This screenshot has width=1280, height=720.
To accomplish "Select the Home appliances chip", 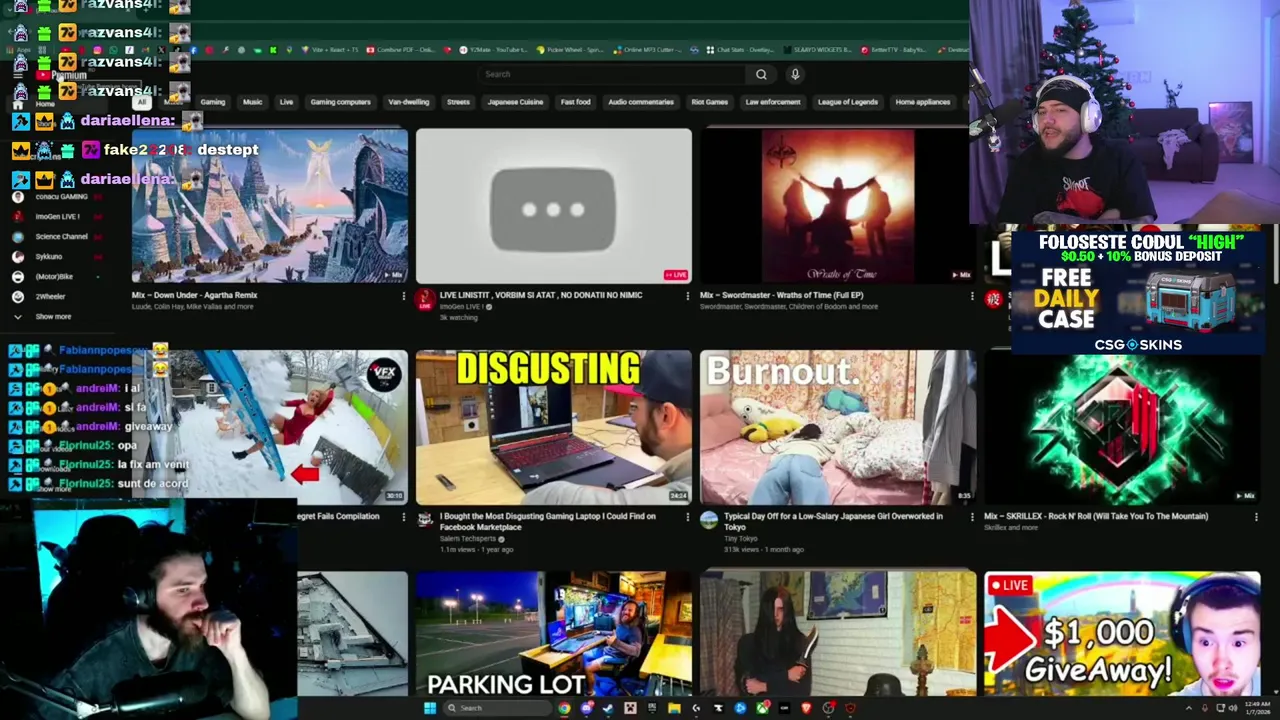I will pos(923,102).
